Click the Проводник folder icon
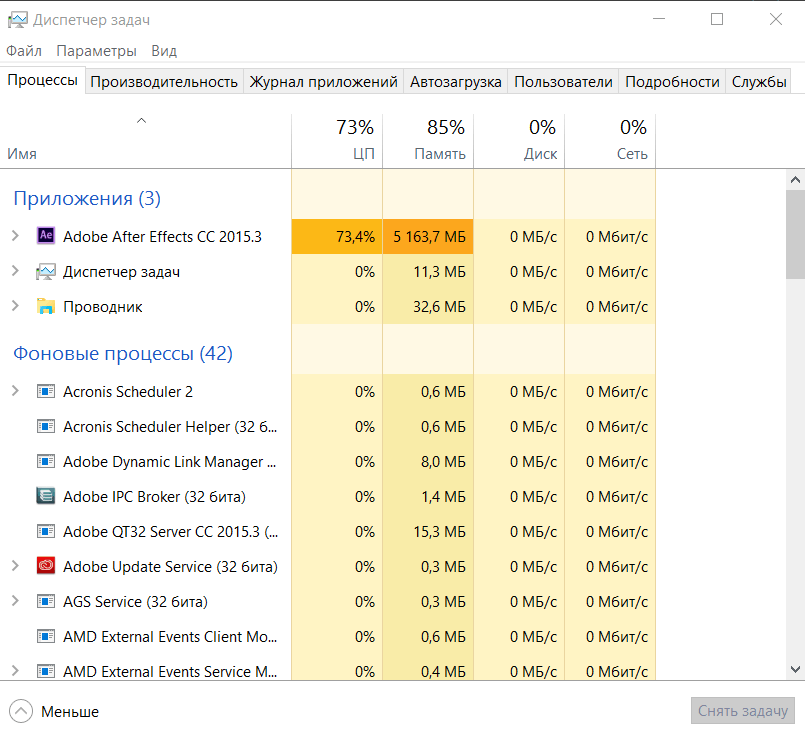The width and height of the screenshot is (805, 734). pyautogui.click(x=46, y=306)
